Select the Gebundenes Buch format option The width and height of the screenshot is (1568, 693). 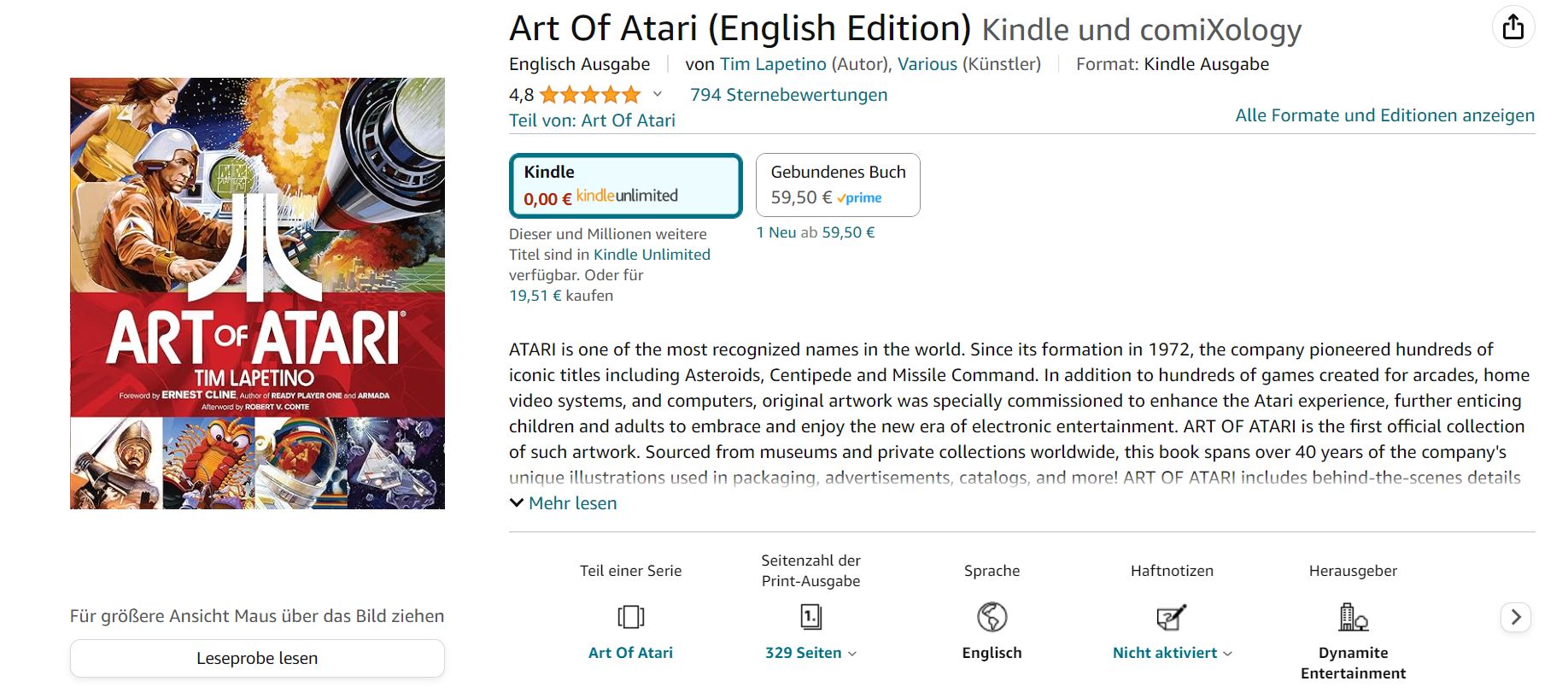click(x=838, y=185)
